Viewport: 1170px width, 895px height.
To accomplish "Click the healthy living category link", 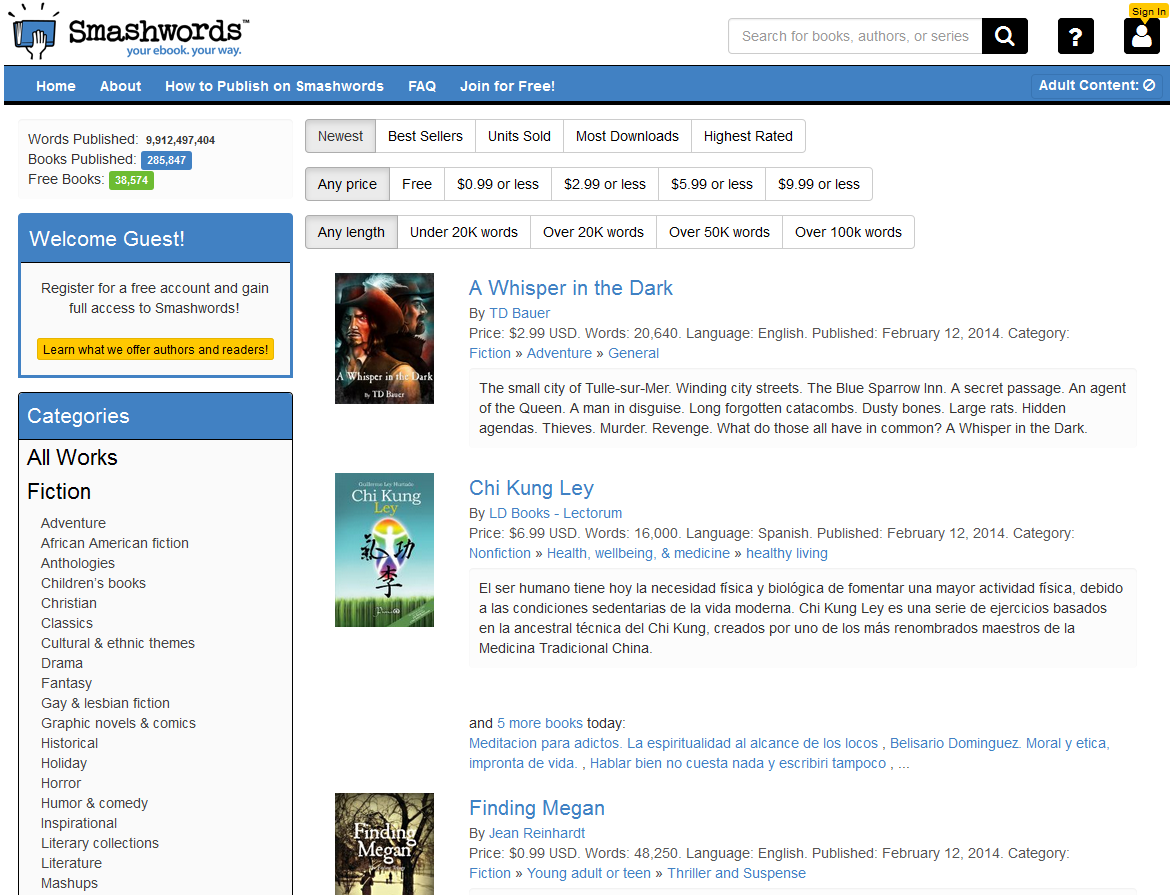I will [x=786, y=553].
